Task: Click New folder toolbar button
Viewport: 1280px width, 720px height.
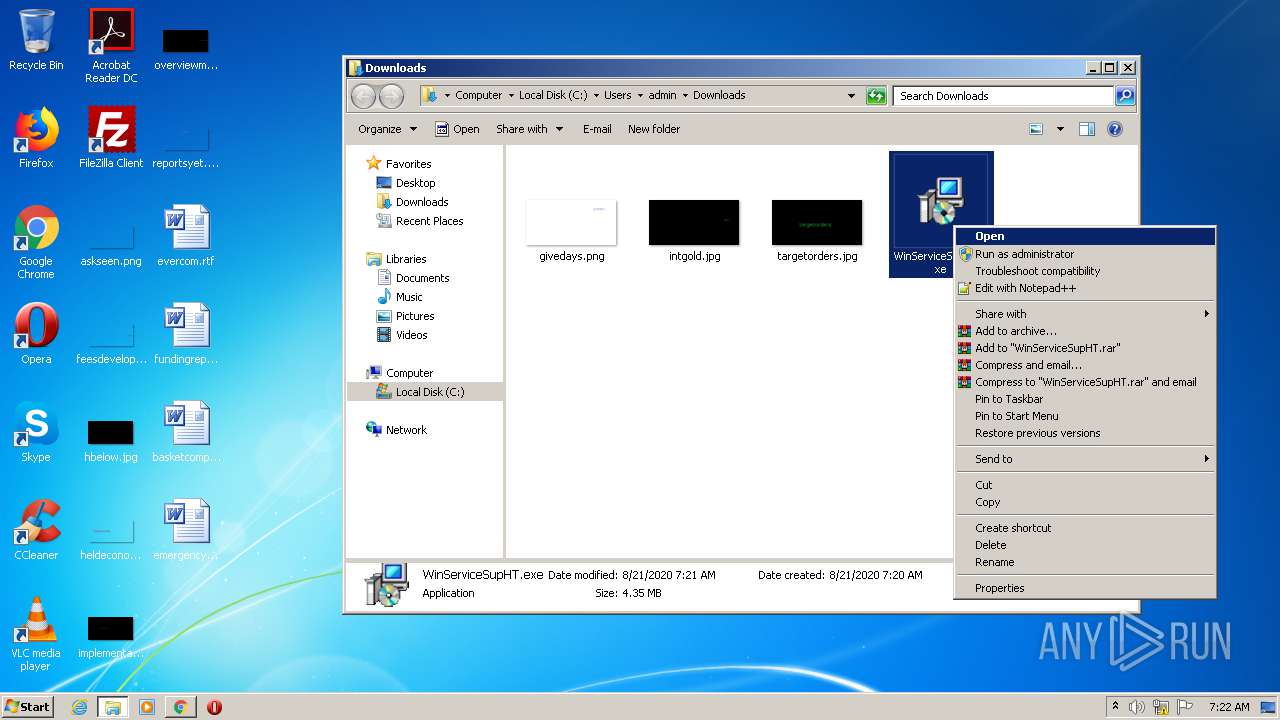Action: (x=654, y=129)
